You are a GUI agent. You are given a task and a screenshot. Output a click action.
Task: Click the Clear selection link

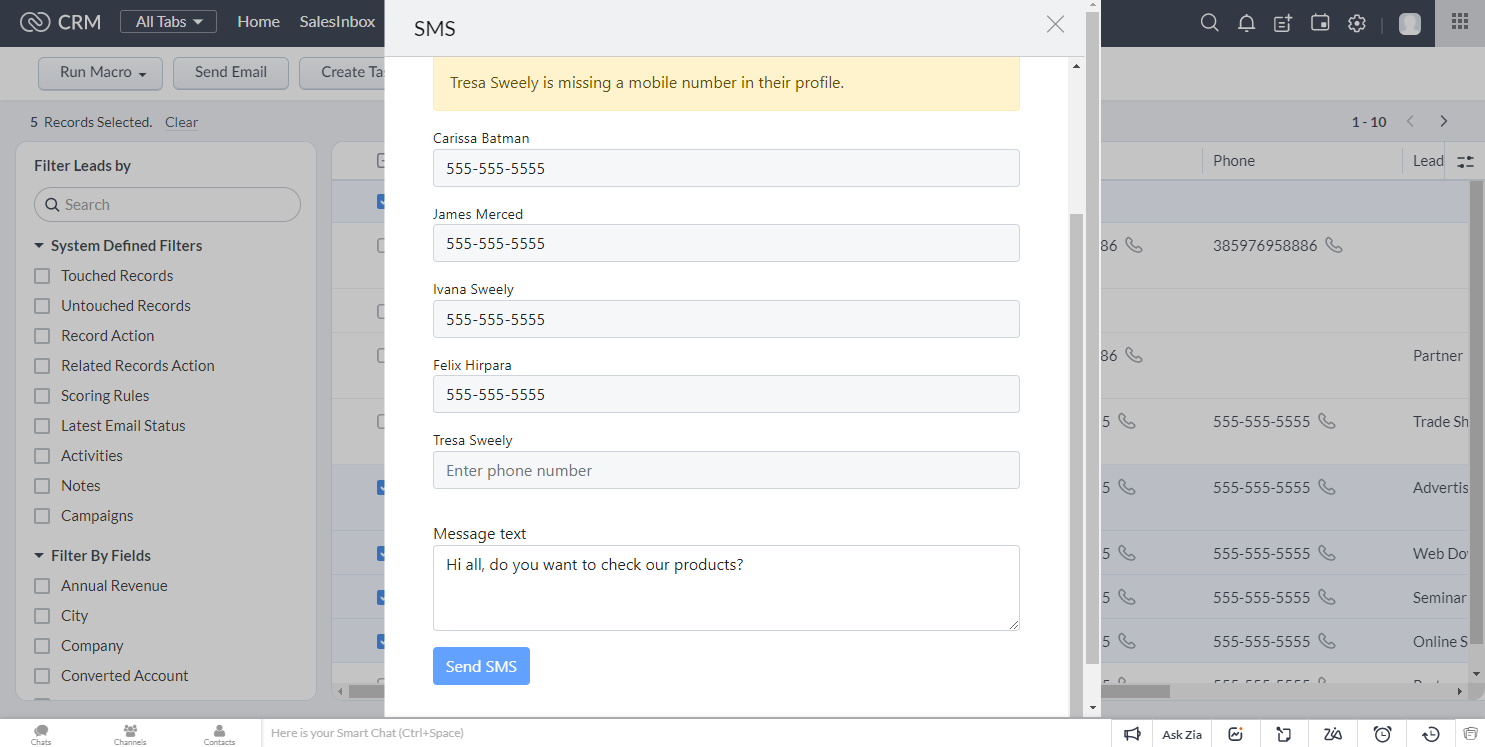point(181,122)
